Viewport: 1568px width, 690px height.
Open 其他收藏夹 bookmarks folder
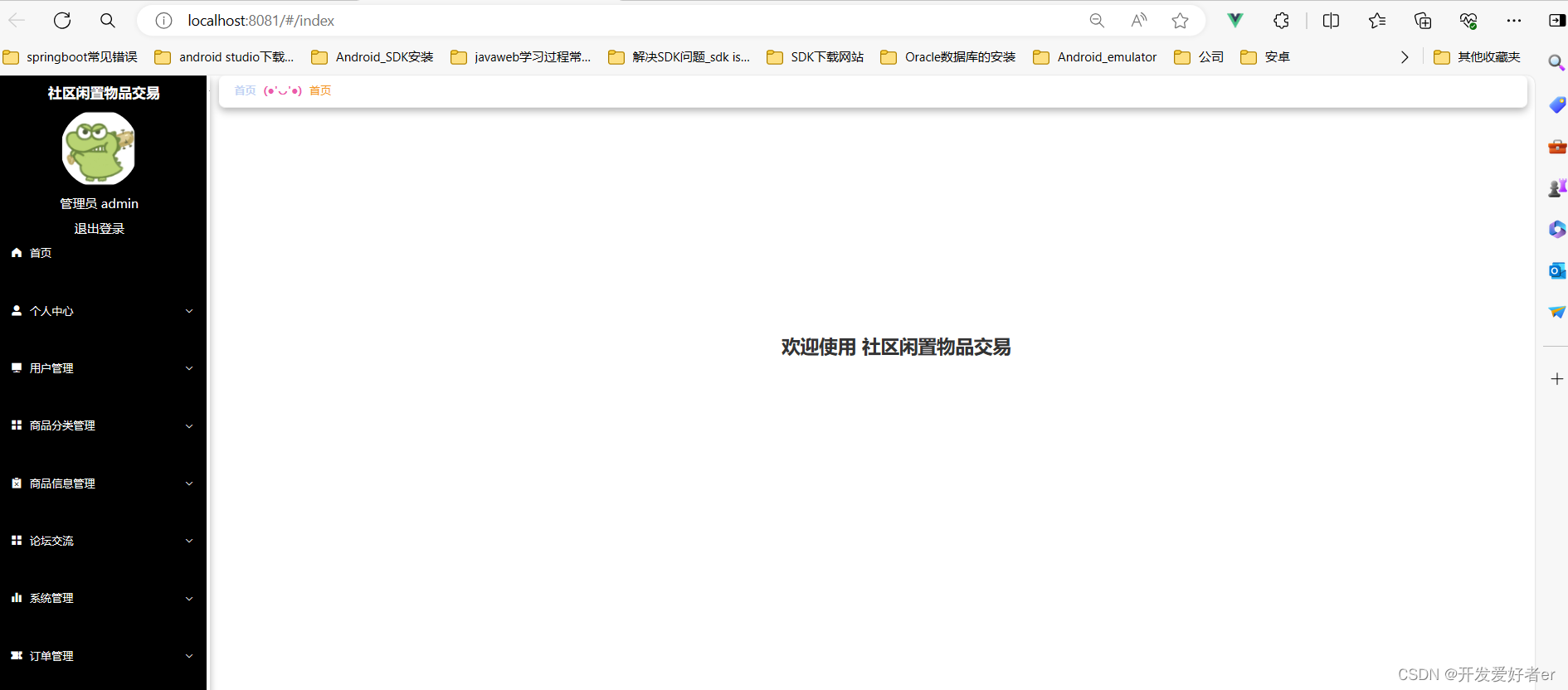1478,57
